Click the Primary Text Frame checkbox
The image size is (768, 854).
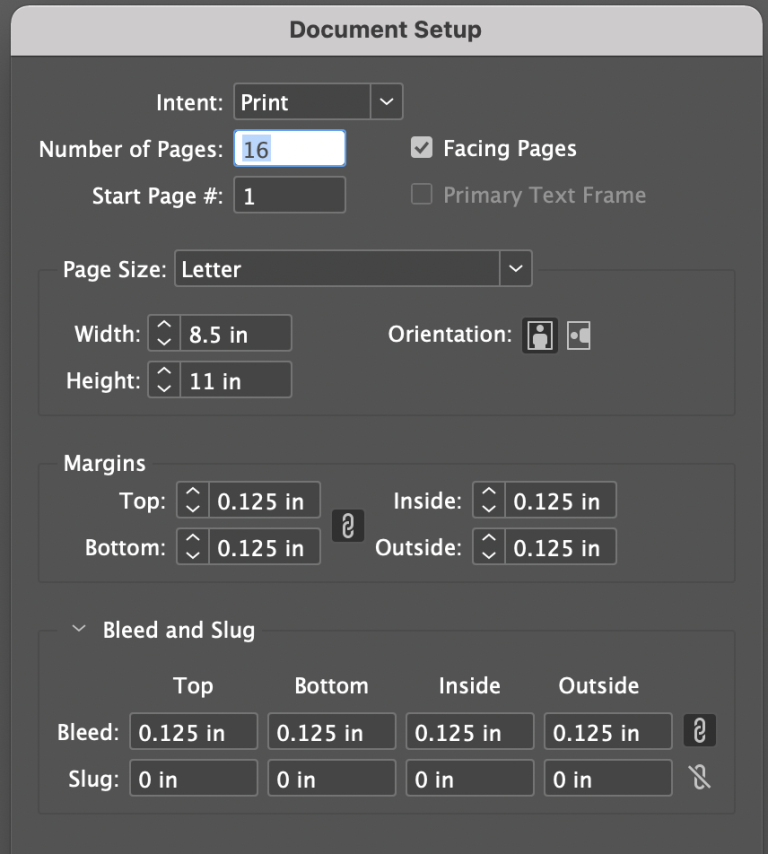click(421, 195)
